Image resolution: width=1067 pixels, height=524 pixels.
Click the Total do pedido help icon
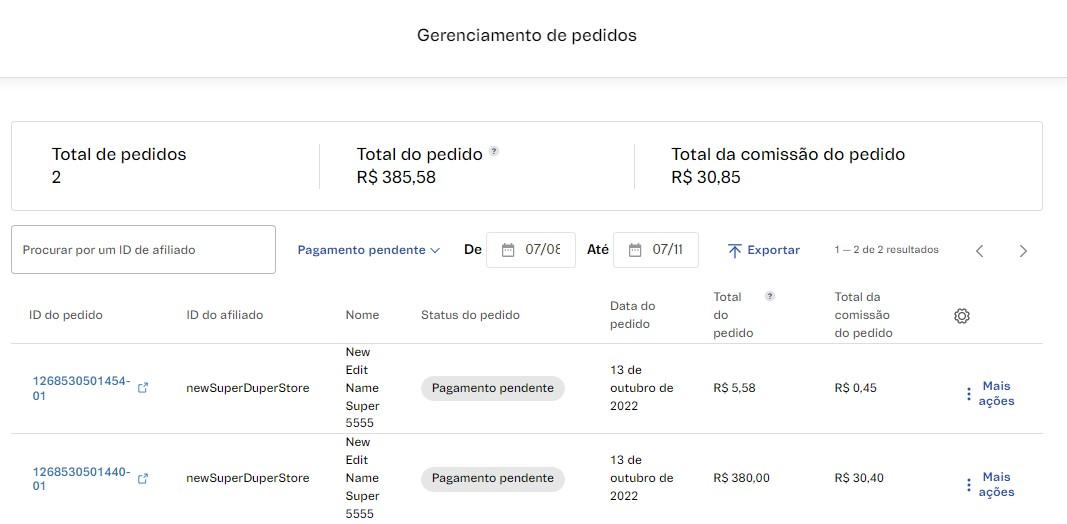494,152
